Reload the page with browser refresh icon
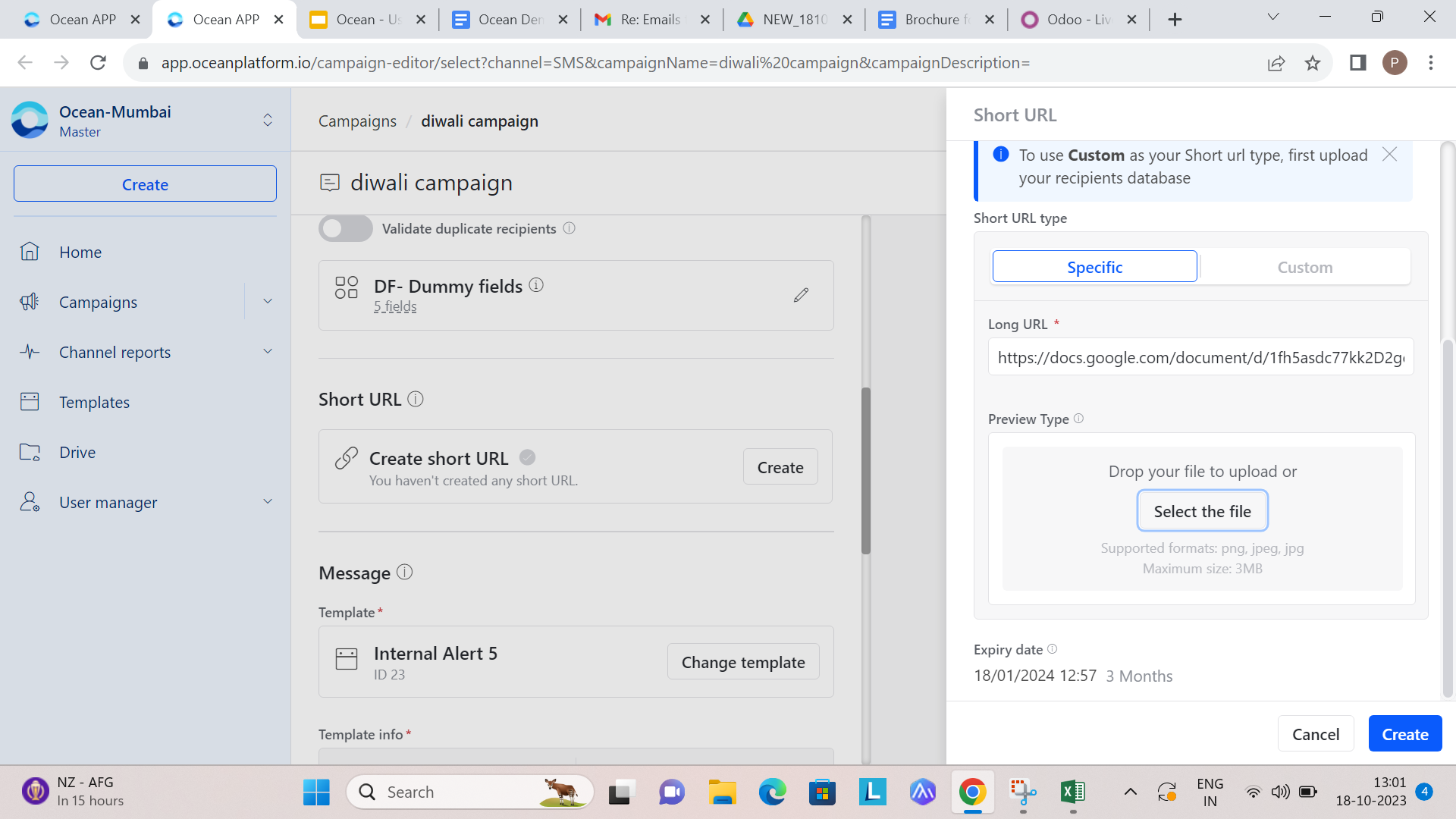The height and width of the screenshot is (819, 1456). [x=98, y=63]
